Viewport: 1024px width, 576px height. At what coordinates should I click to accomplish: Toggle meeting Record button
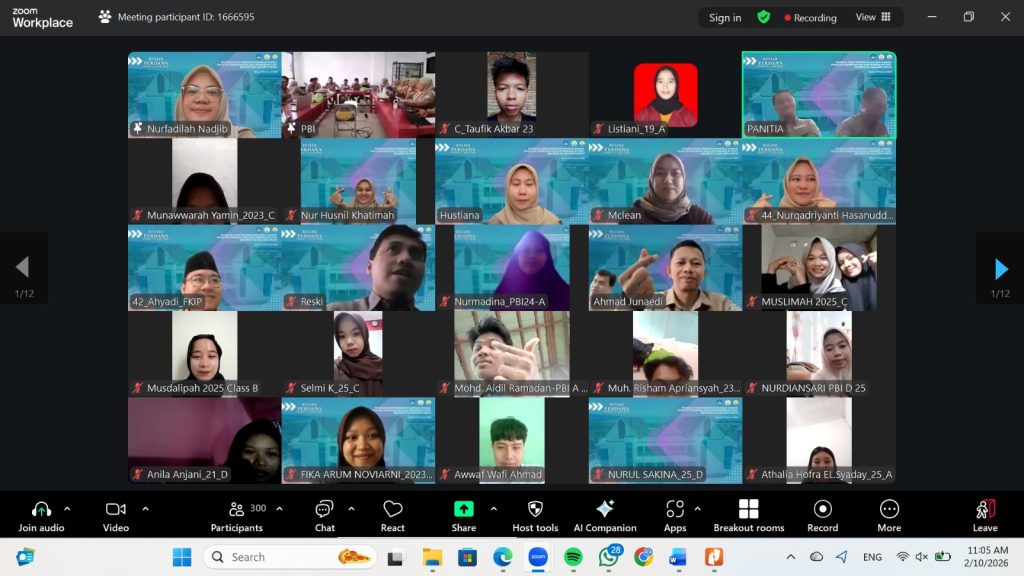click(822, 515)
